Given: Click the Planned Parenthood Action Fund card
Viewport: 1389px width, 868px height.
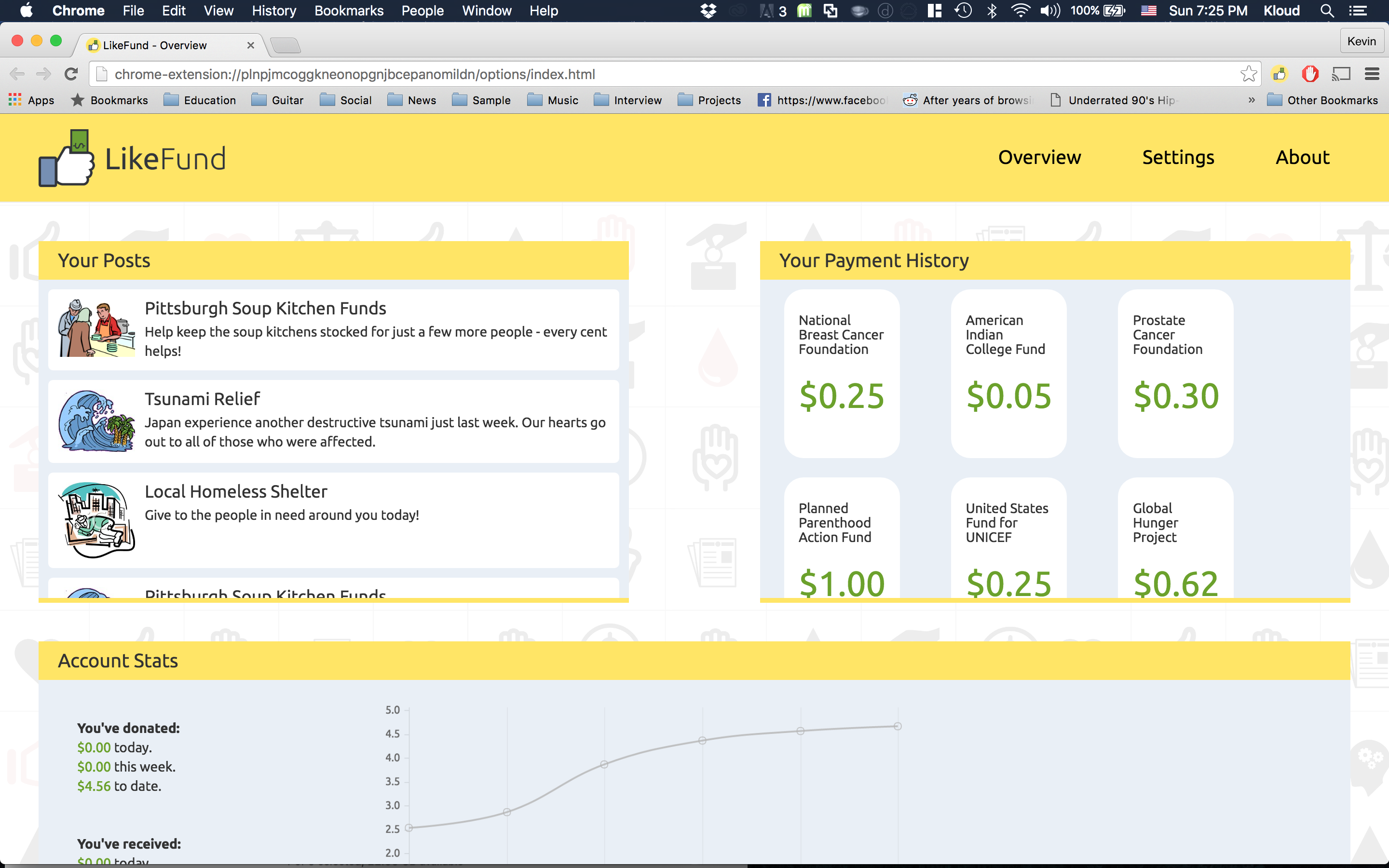Looking at the screenshot, I should pos(842,538).
